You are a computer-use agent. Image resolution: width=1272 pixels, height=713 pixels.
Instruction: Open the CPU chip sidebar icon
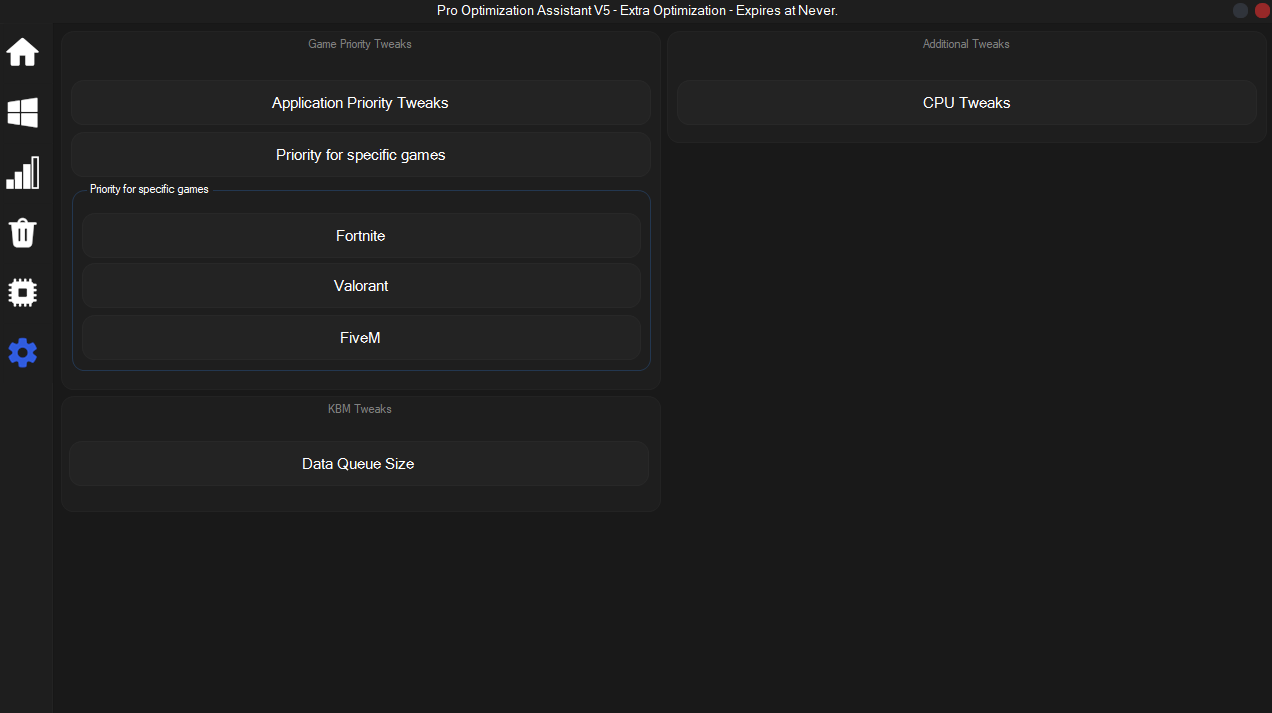23,293
